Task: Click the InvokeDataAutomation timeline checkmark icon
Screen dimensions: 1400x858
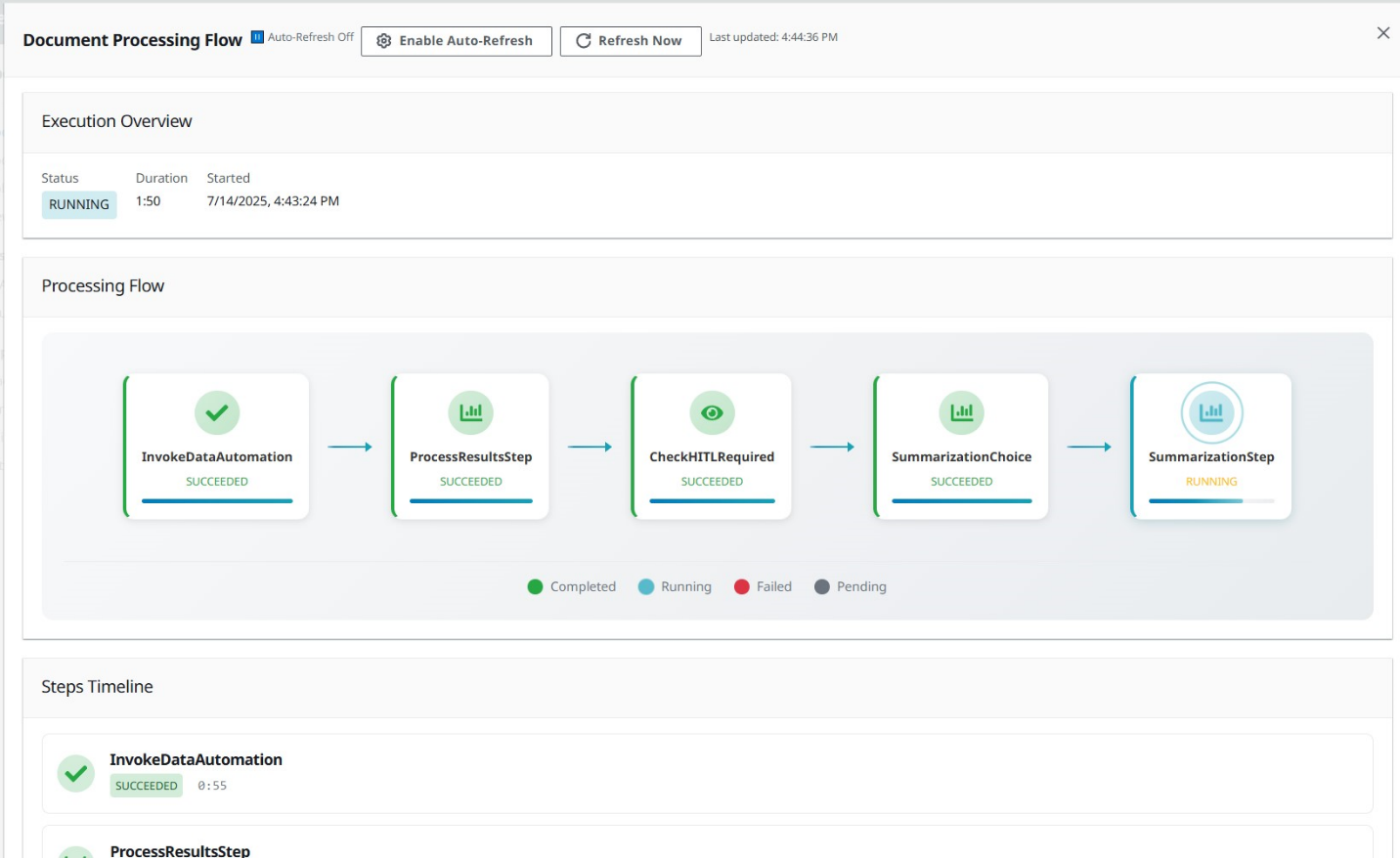Action: pos(76,773)
